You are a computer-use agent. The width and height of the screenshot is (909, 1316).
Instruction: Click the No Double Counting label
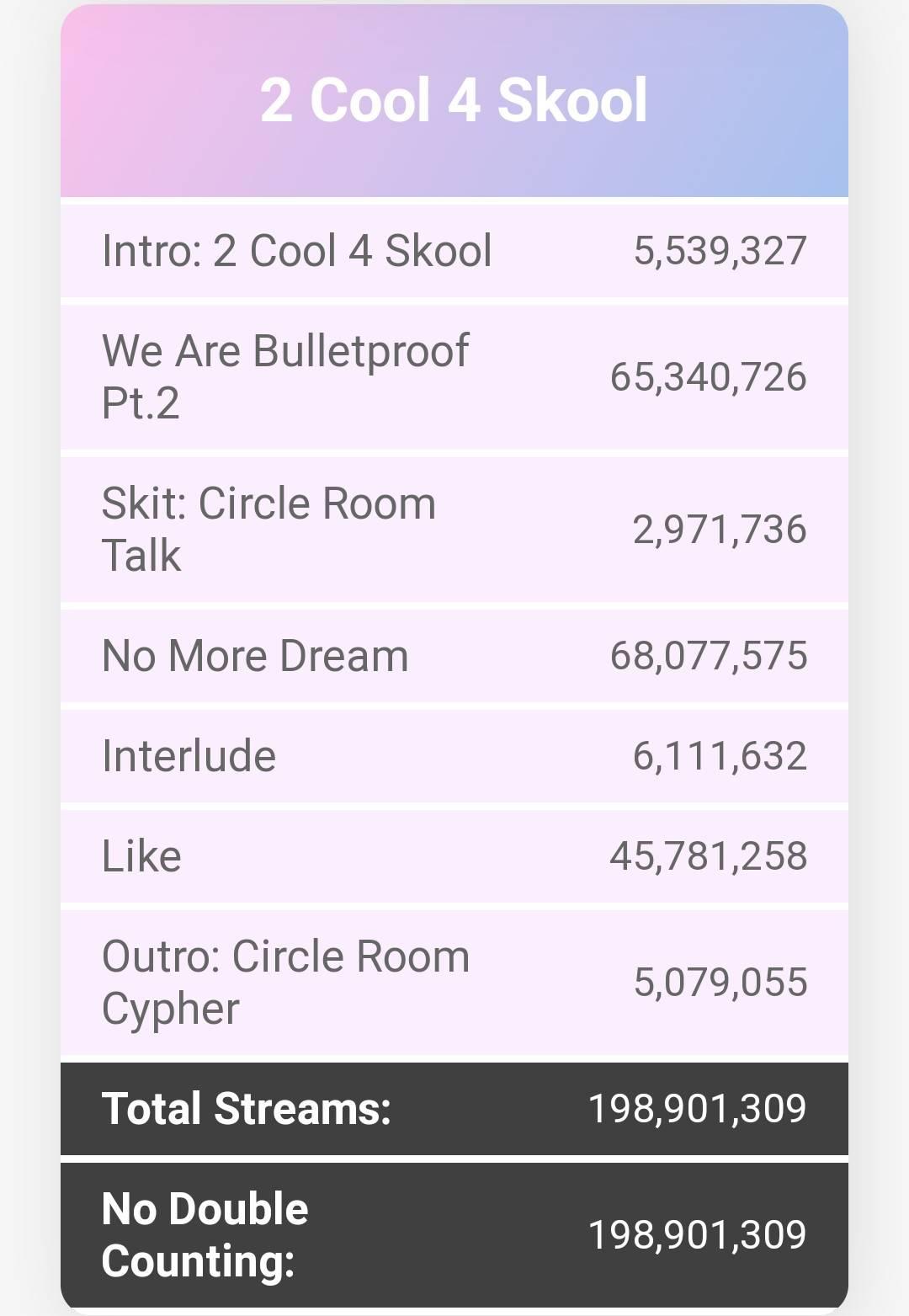(205, 1235)
